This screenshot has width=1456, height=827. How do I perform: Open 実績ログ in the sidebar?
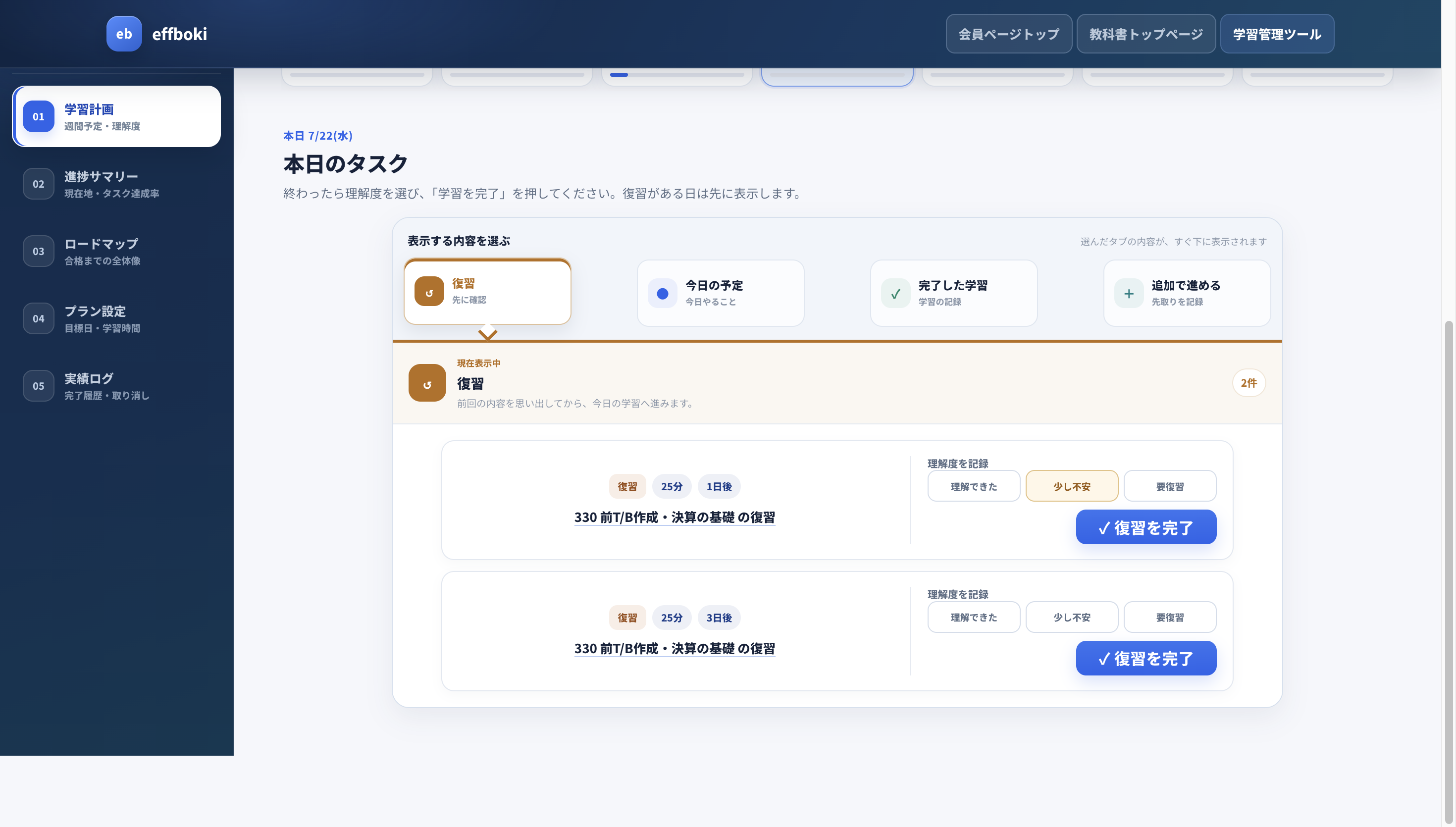point(116,386)
